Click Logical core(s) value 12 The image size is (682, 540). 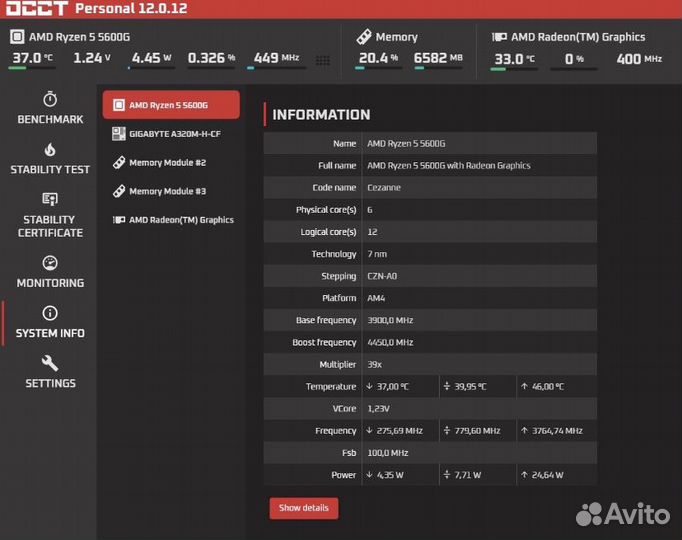pyautogui.click(x=372, y=232)
